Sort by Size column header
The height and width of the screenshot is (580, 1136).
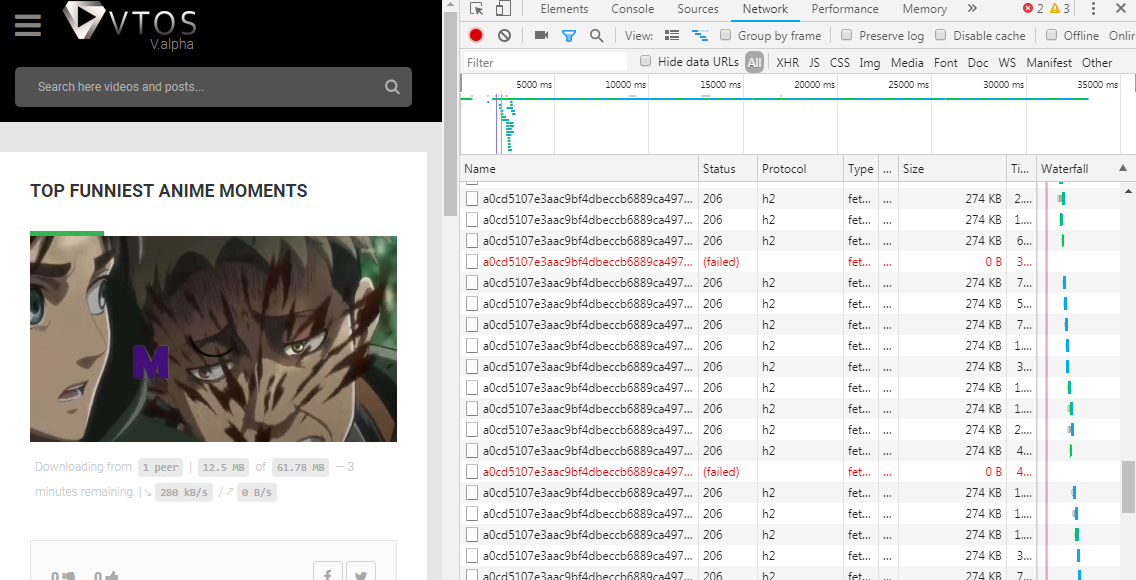953,168
